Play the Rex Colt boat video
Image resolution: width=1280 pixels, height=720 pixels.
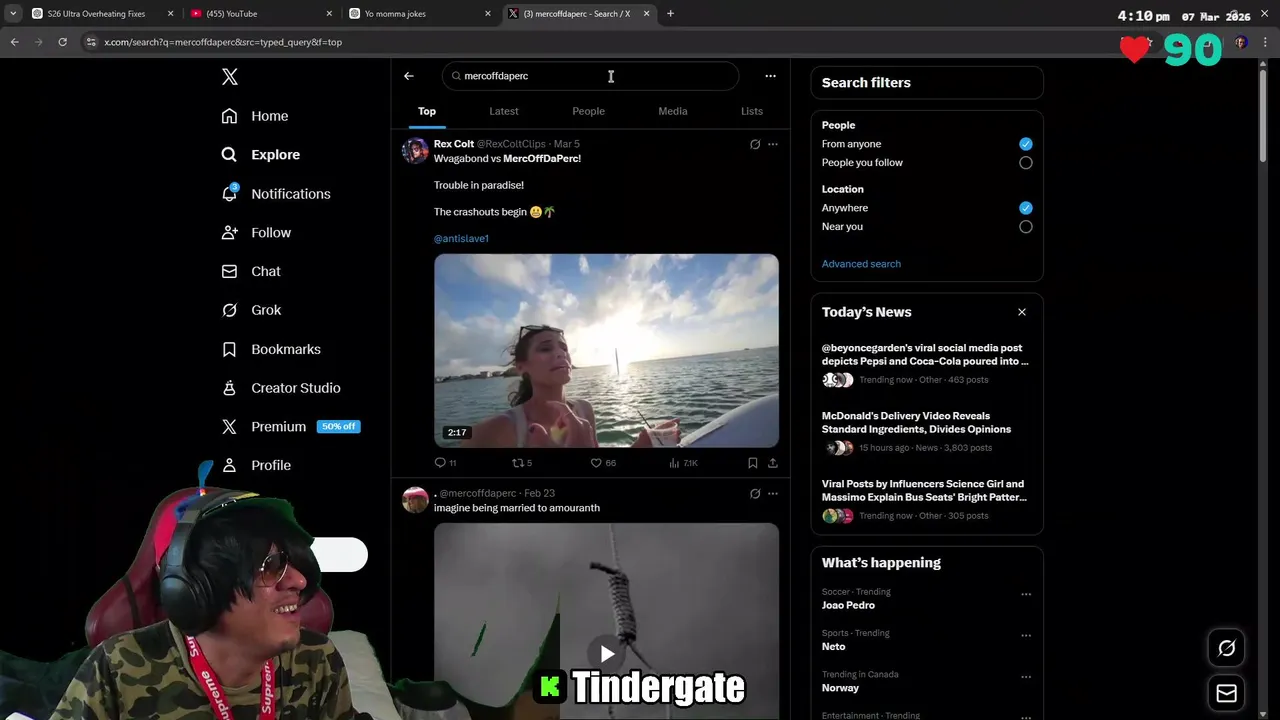tap(606, 351)
